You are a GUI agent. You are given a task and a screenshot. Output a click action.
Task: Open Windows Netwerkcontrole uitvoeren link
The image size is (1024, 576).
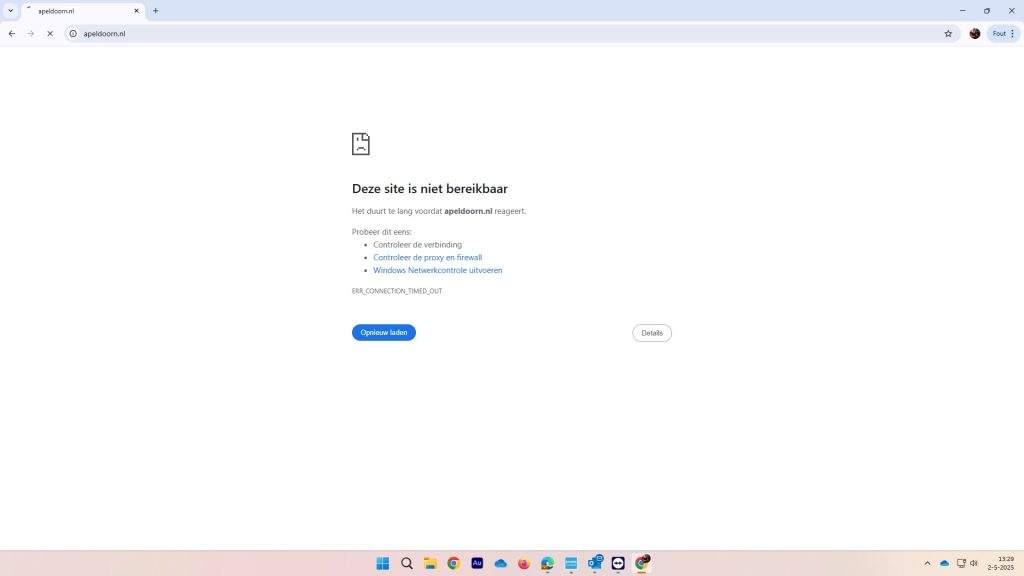pyautogui.click(x=438, y=270)
